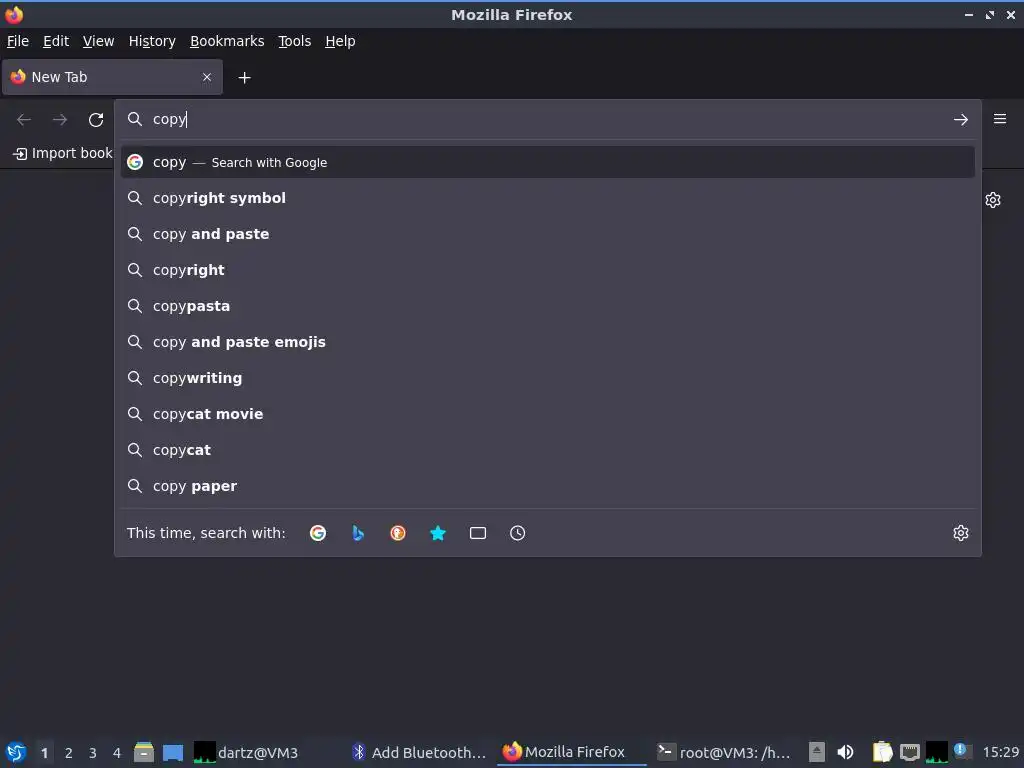Screen dimensions: 1024x768
Task: Open the View menu
Action: coord(99,41)
